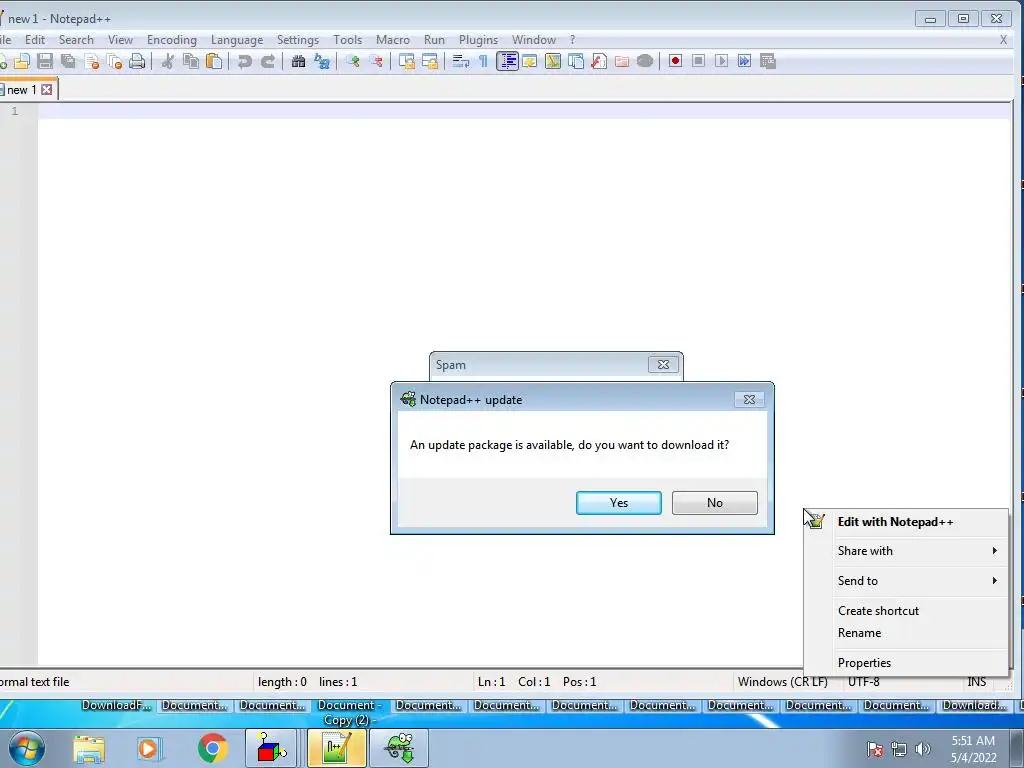1024x768 pixels.
Task: Click Yes in Notepad++ update dialog
Action: point(618,503)
